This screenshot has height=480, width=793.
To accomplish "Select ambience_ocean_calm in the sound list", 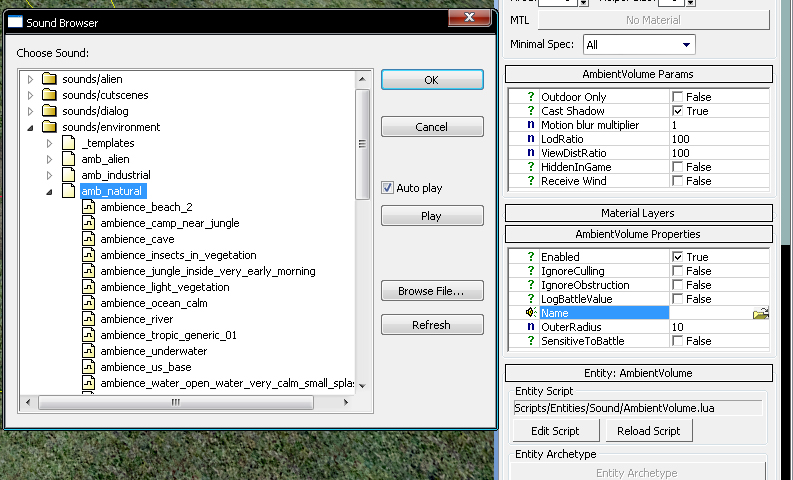I will coord(153,303).
